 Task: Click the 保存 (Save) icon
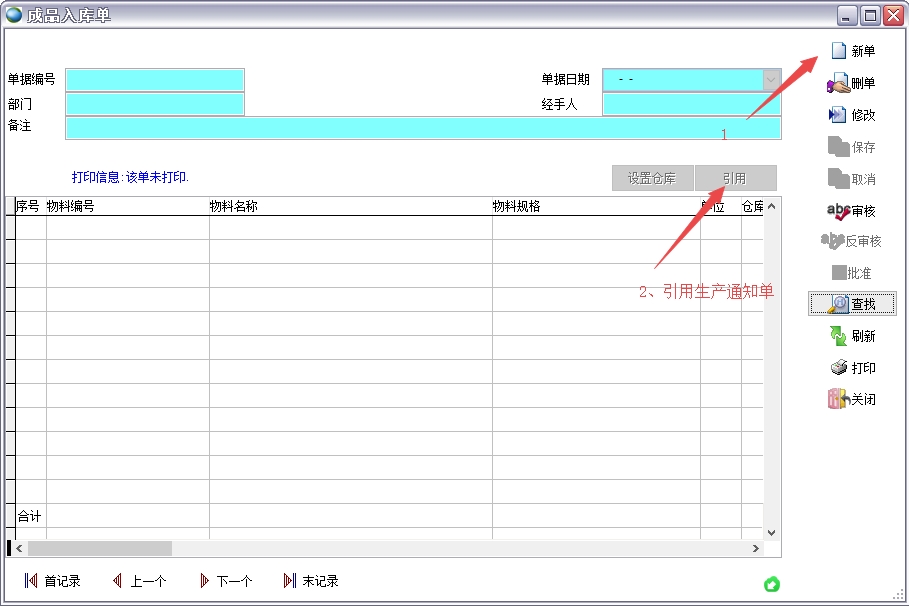tap(855, 146)
